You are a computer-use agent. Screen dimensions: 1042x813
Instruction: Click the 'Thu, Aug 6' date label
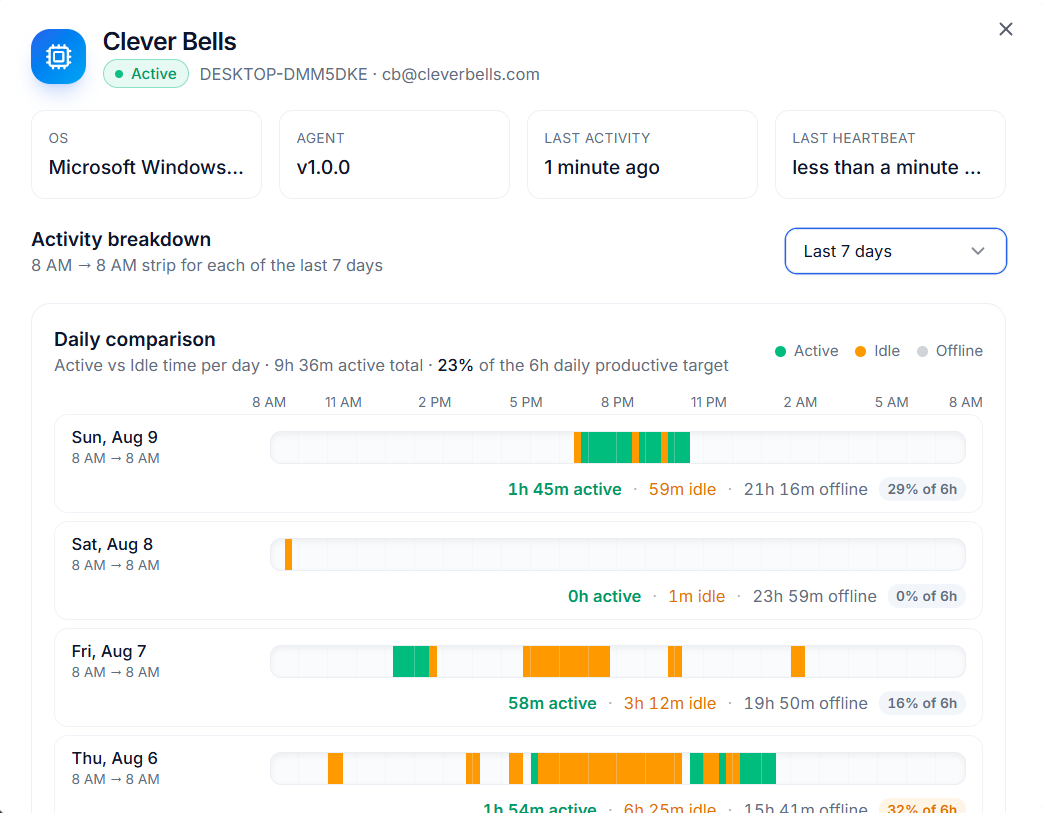[114, 758]
